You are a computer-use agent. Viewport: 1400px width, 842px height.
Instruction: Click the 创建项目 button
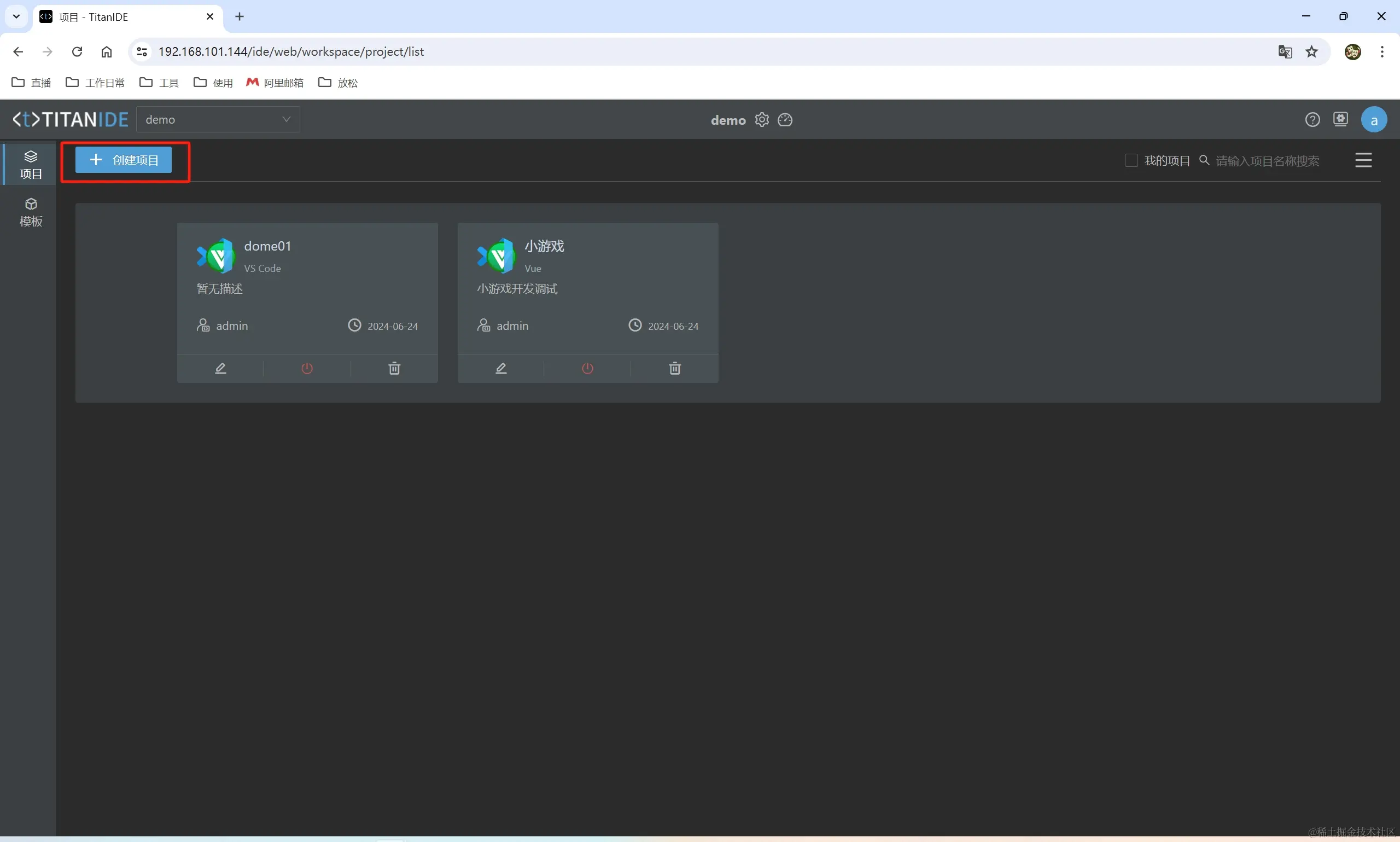pyautogui.click(x=124, y=160)
